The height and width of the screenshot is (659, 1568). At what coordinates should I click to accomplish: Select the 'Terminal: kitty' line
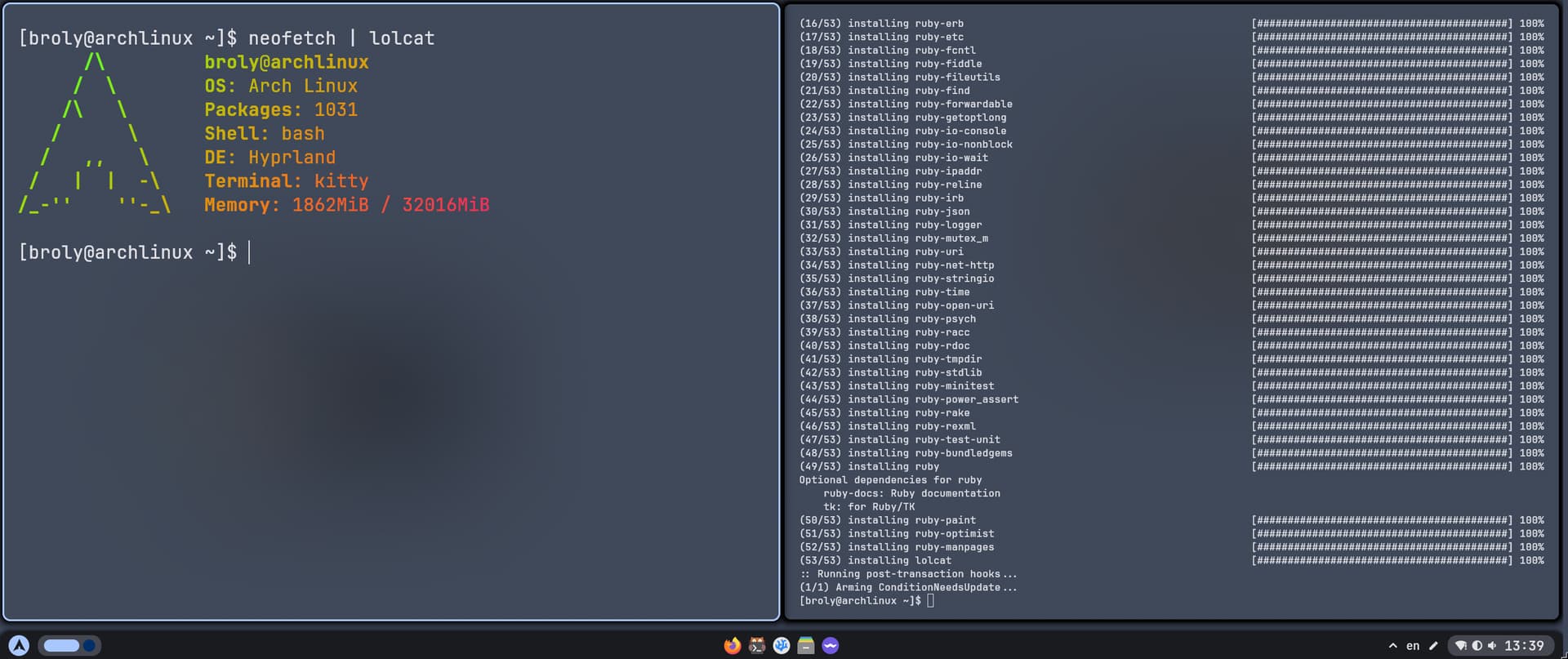point(287,181)
